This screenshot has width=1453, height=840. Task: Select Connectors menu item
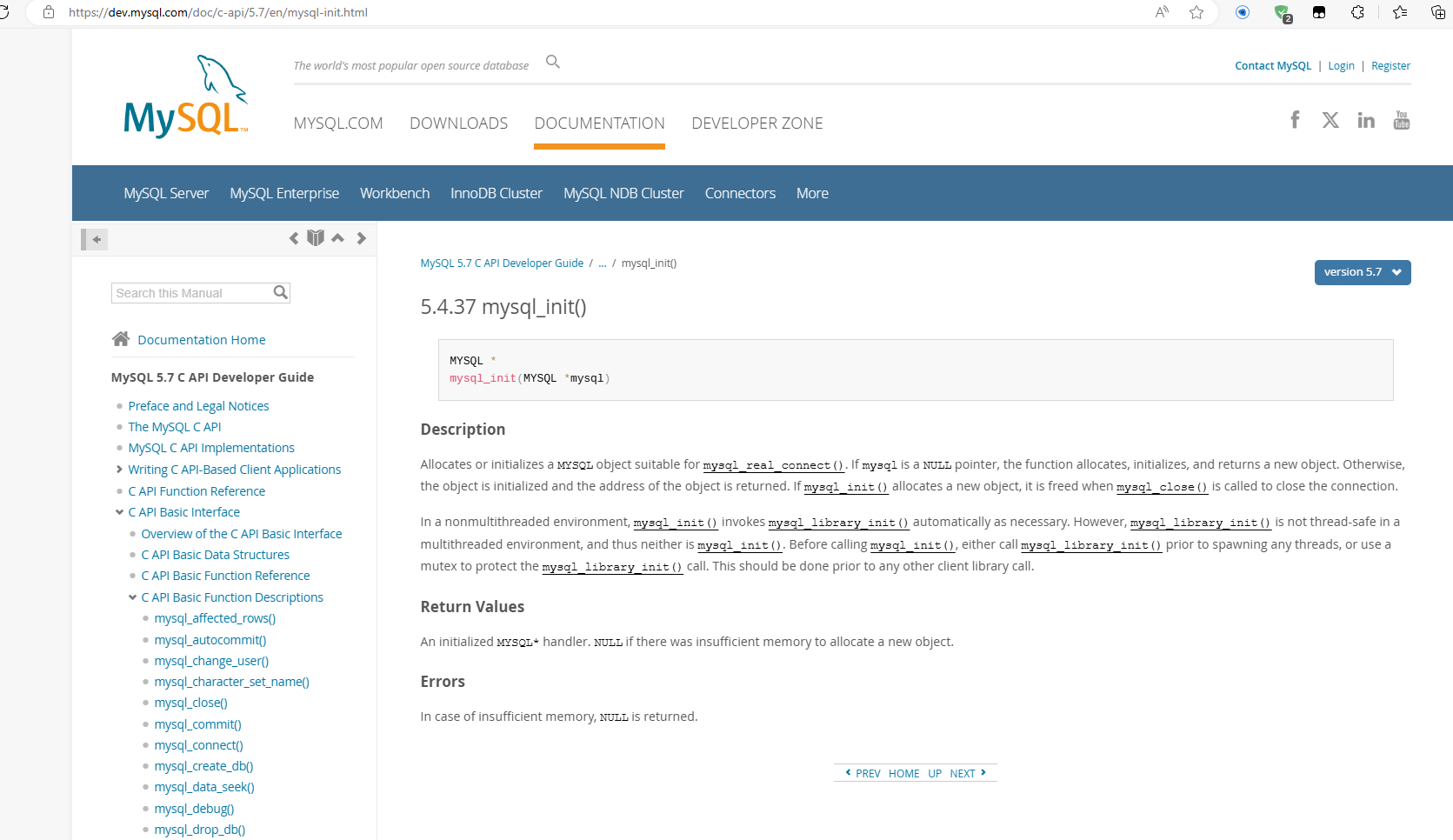pyautogui.click(x=740, y=193)
